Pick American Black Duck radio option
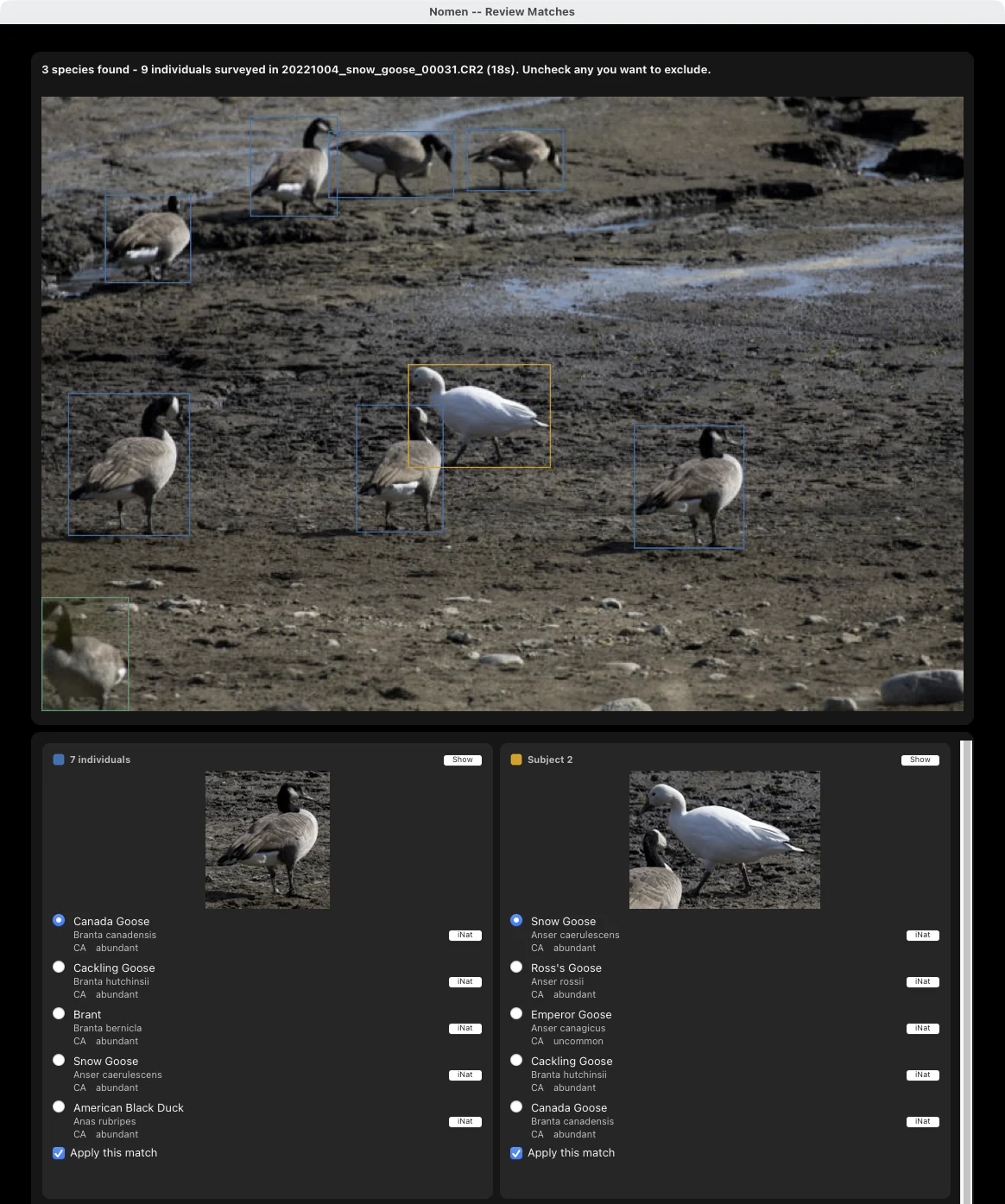The image size is (1005, 1204). pyautogui.click(x=59, y=1106)
